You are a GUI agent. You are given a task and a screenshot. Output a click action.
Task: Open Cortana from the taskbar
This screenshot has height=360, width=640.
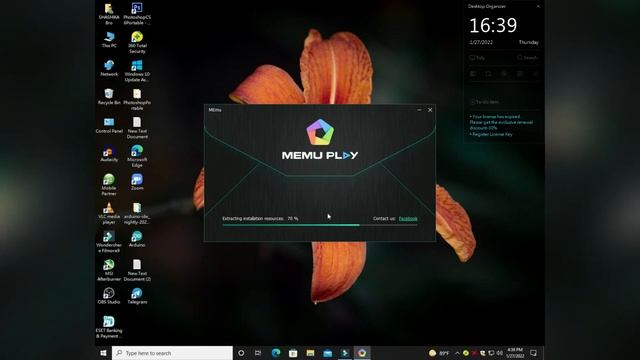pyautogui.click(x=241, y=353)
